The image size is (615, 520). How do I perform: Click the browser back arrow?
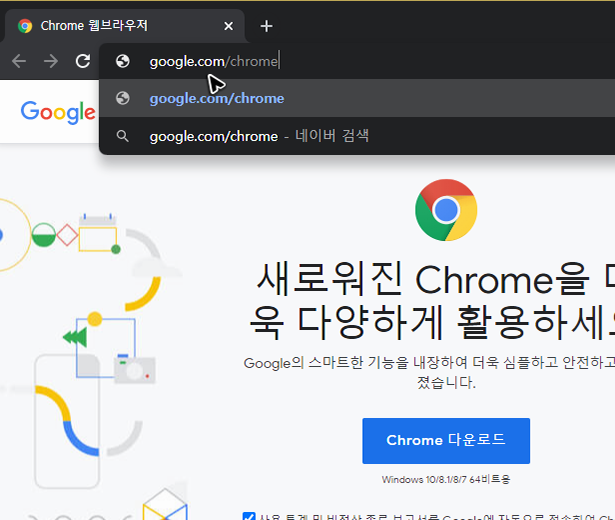[x=19, y=61]
